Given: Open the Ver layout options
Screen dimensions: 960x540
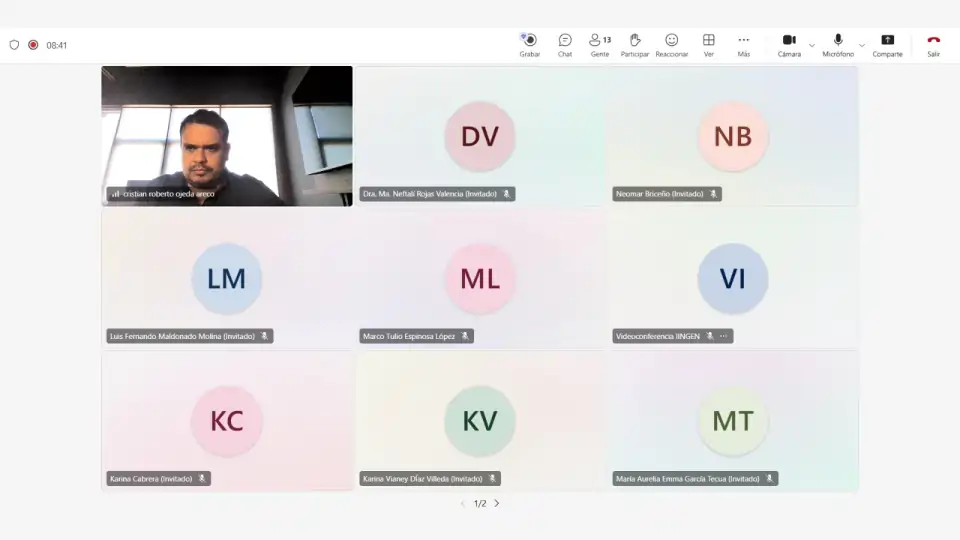Looking at the screenshot, I should 708,45.
